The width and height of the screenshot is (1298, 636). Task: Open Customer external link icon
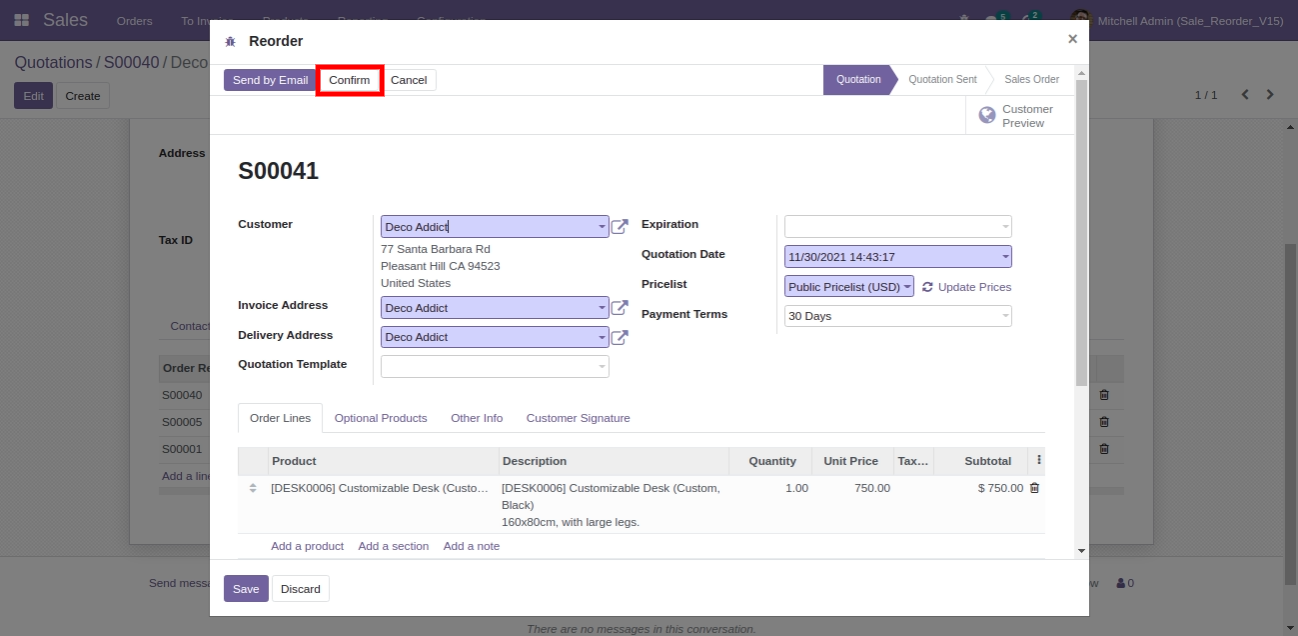[x=620, y=227]
